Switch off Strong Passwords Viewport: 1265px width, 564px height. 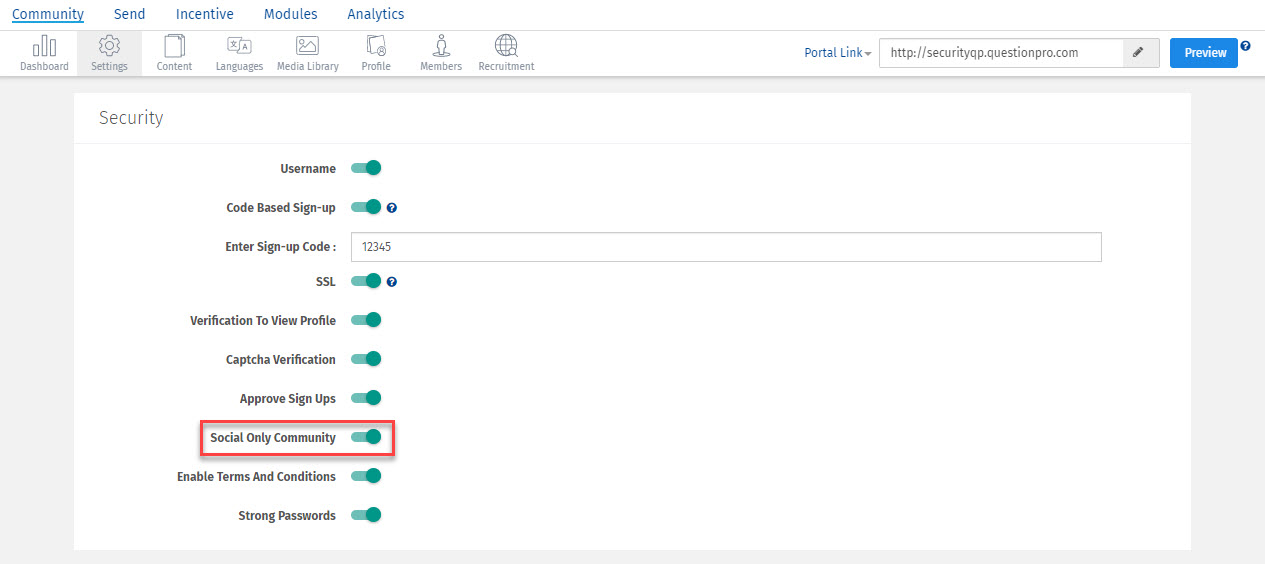(x=367, y=515)
